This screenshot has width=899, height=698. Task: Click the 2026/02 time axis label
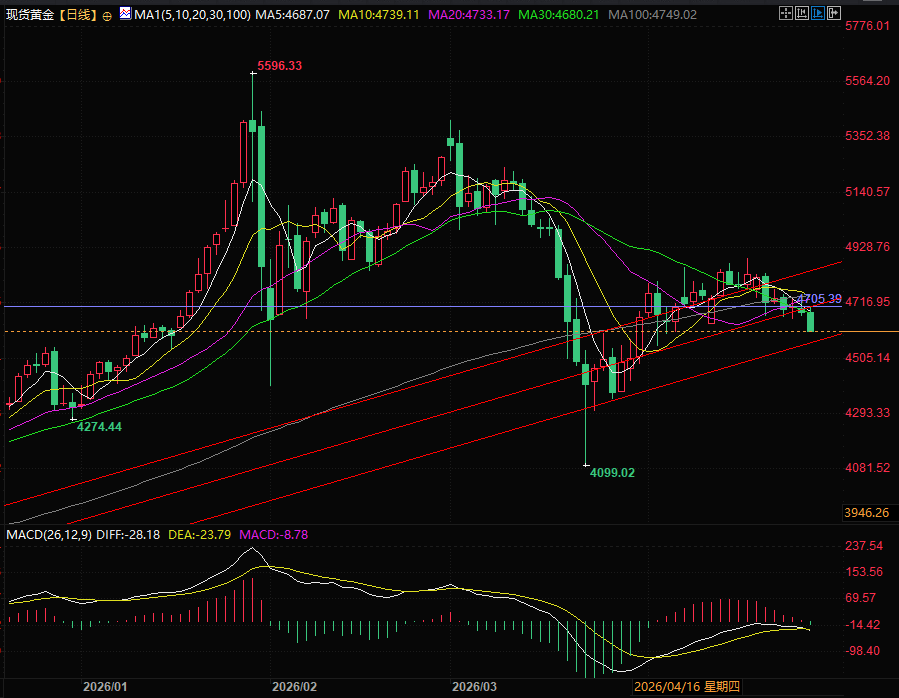pos(294,687)
